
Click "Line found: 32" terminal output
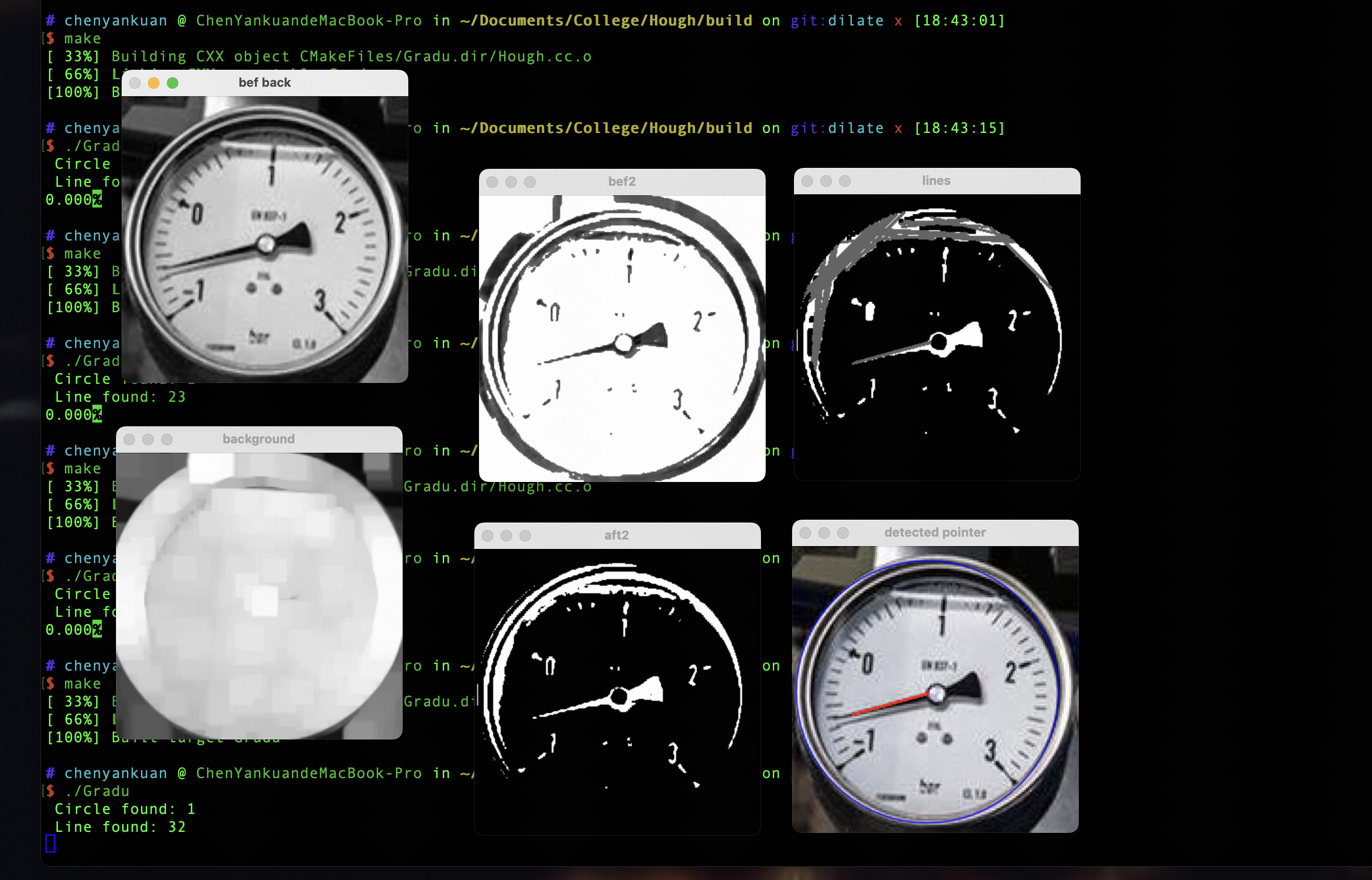(120, 827)
